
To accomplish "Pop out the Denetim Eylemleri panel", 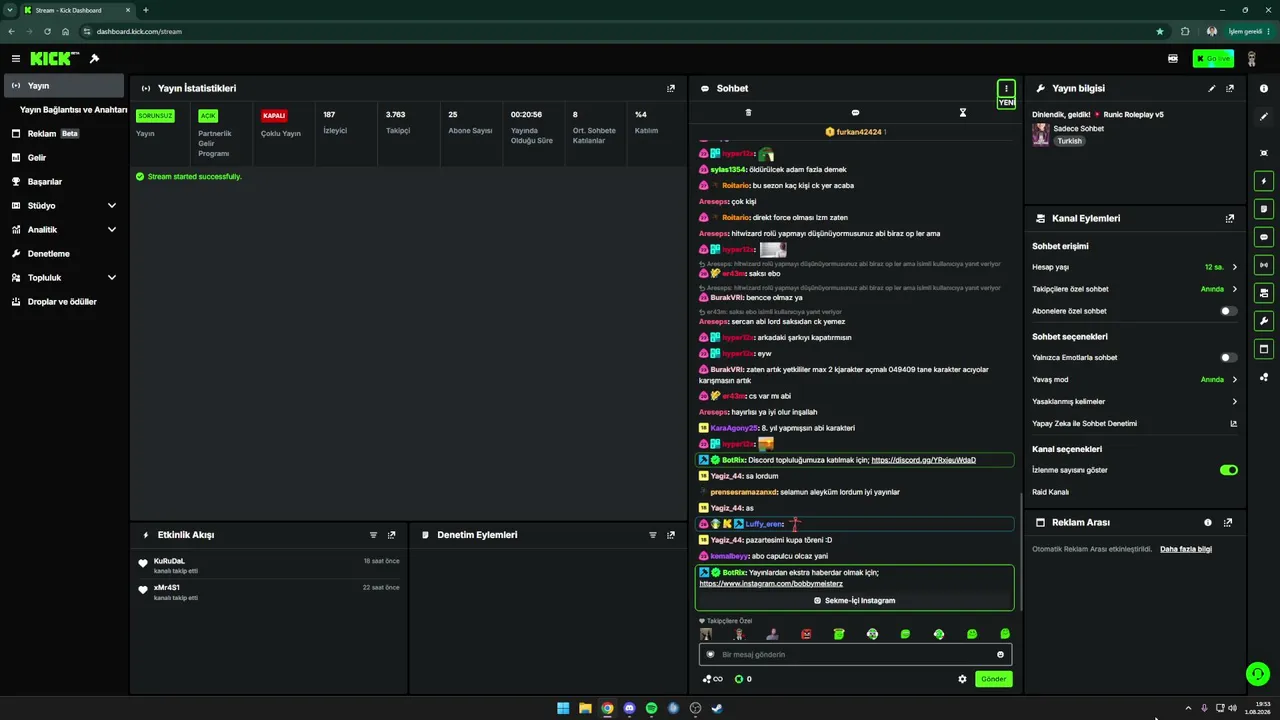I will [671, 535].
